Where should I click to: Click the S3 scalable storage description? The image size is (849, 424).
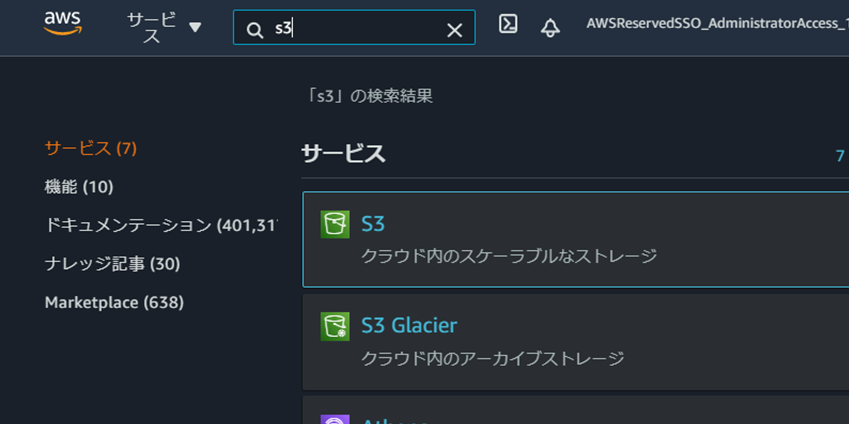click(x=509, y=256)
